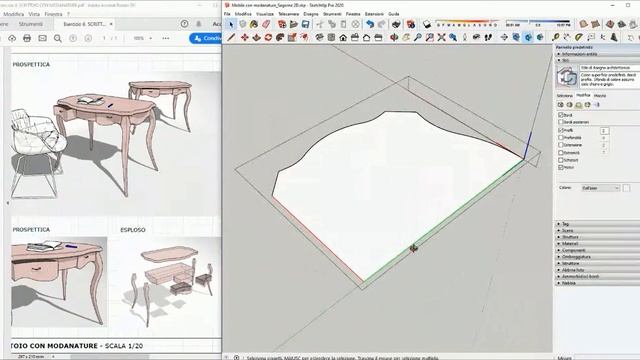
Task: Select the Tape Measure tool
Action: (555, 38)
